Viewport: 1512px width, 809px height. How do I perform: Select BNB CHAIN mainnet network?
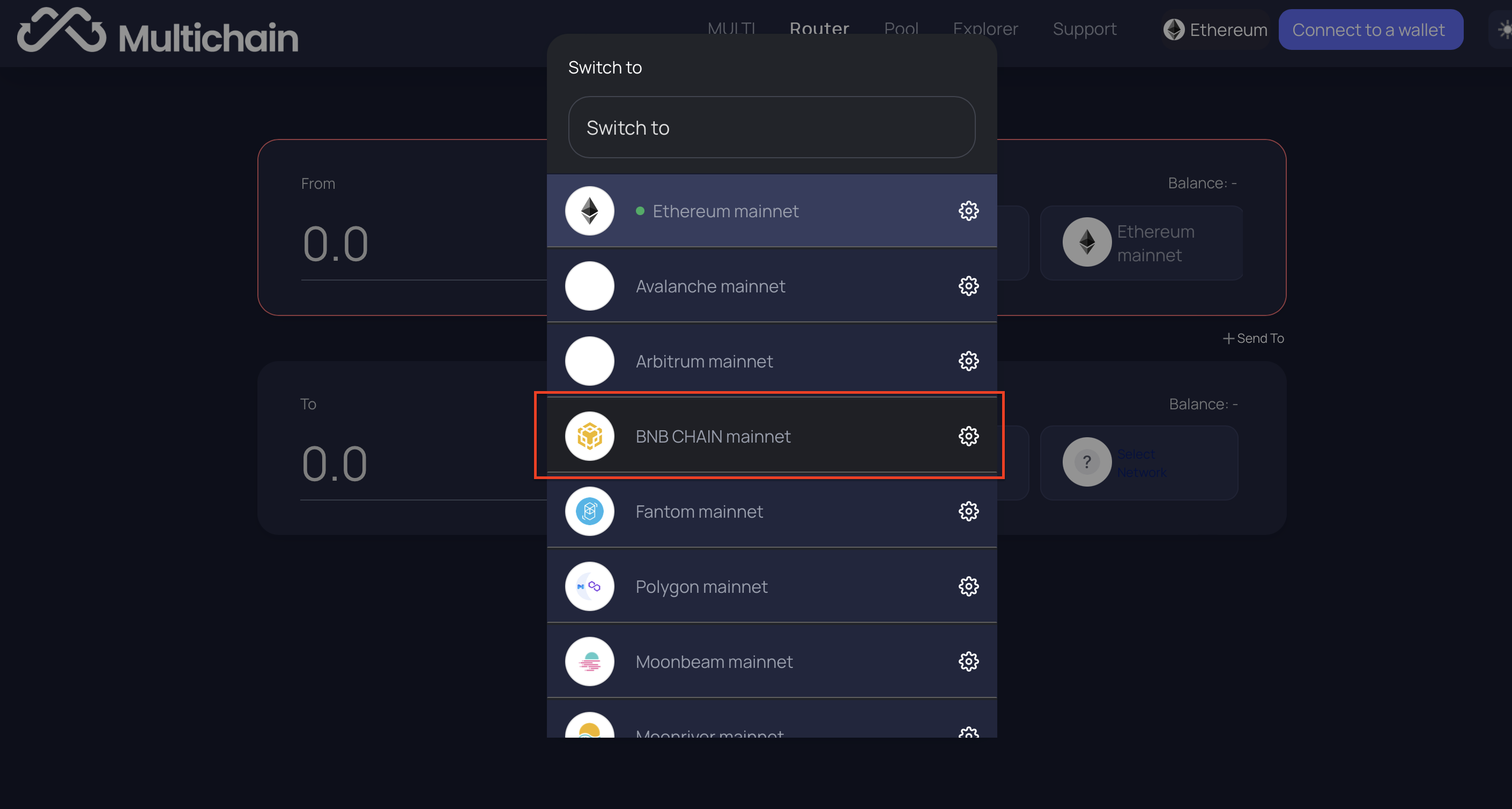click(x=772, y=436)
